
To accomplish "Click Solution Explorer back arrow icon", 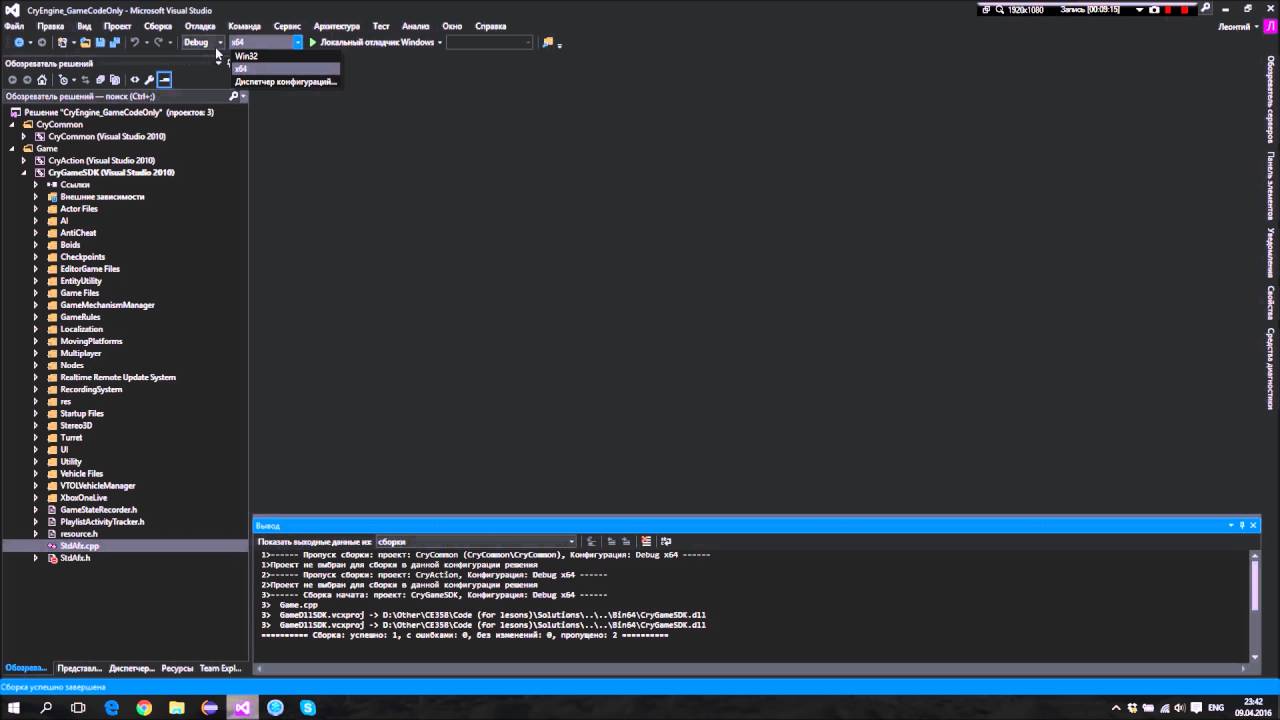I will coord(12,80).
